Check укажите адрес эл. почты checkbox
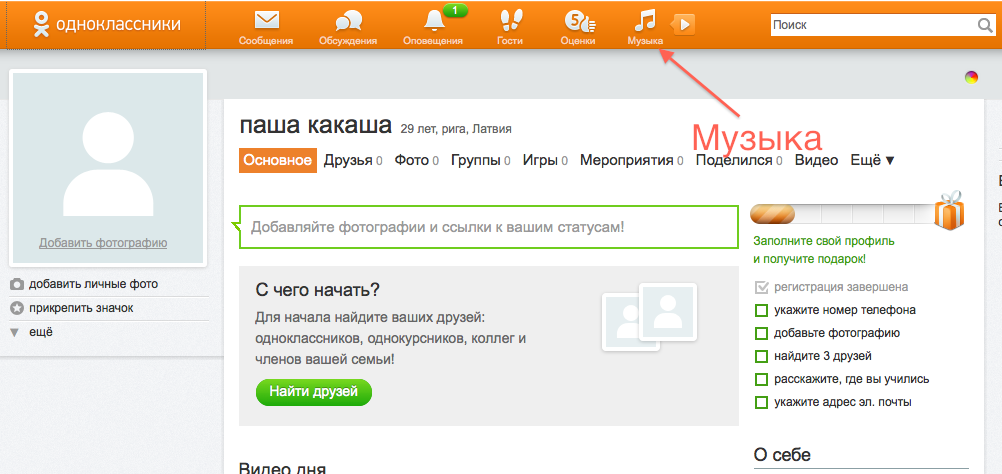 [761, 402]
